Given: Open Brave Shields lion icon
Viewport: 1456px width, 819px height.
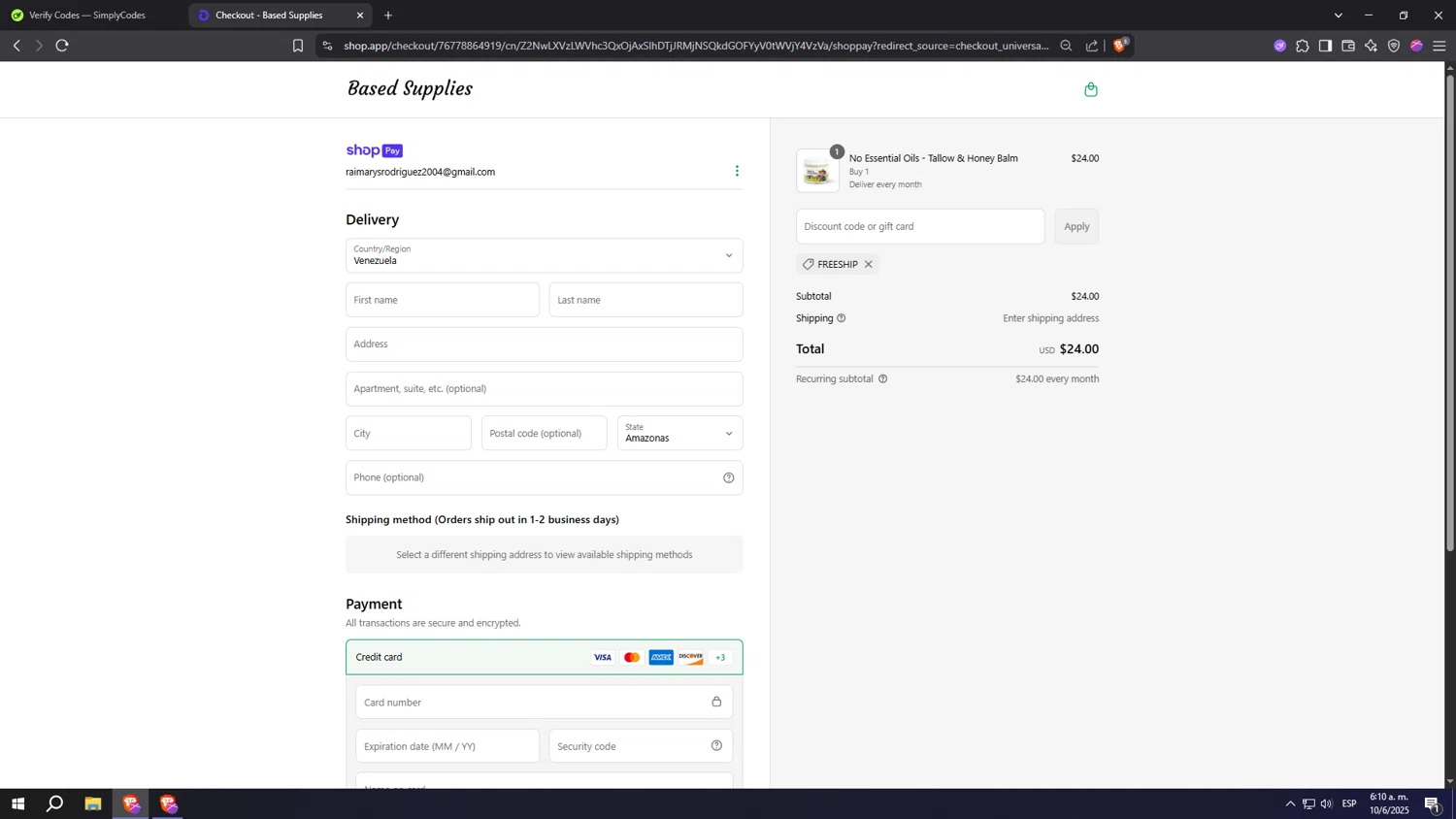Looking at the screenshot, I should [x=1120, y=45].
